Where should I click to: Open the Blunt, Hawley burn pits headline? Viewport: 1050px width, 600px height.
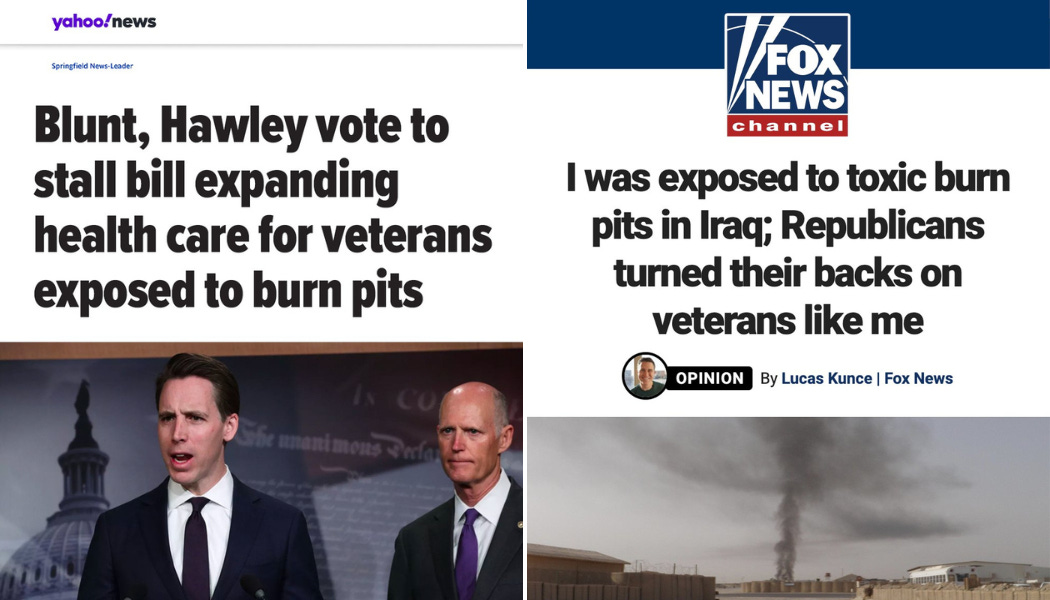tap(262, 208)
